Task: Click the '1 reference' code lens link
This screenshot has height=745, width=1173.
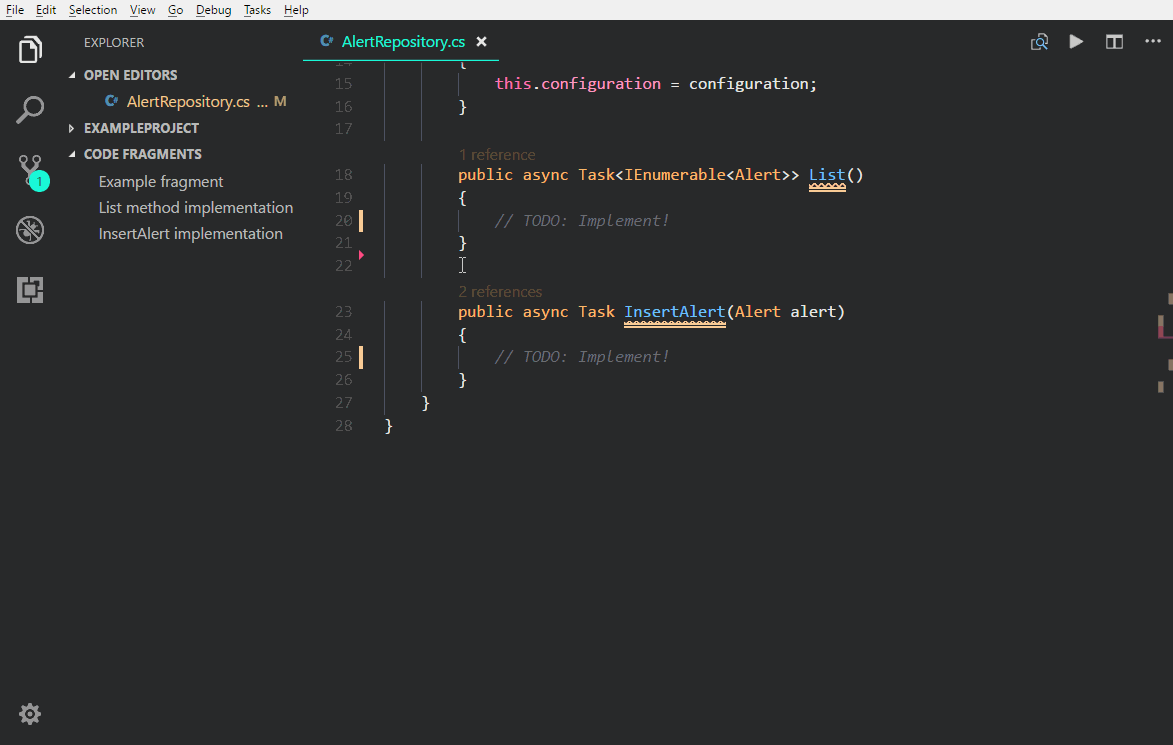Action: [x=497, y=155]
